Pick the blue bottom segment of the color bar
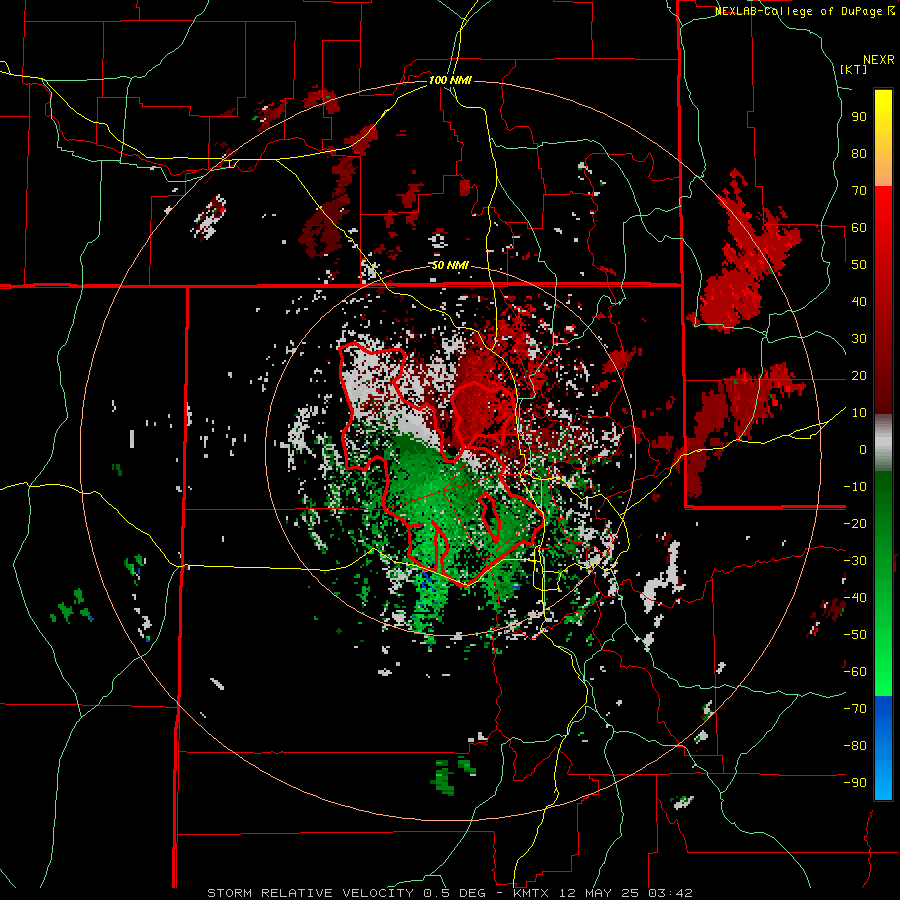Image resolution: width=900 pixels, height=900 pixels. [883, 748]
